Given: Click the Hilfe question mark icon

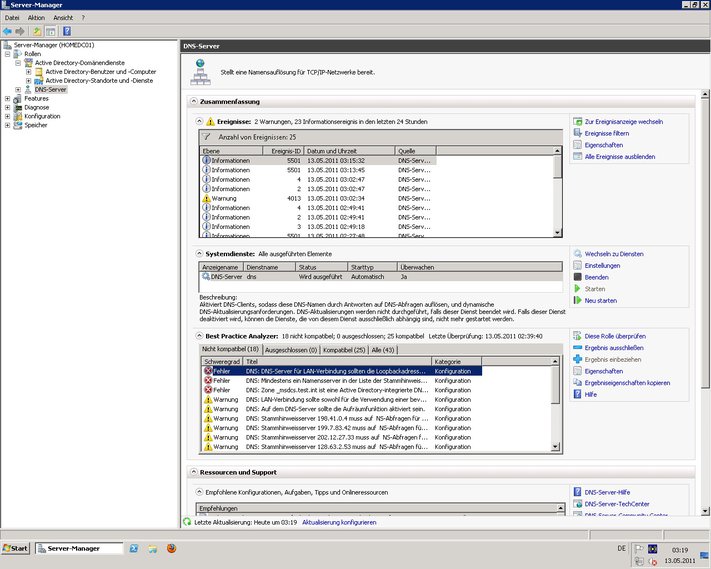Looking at the screenshot, I should click(577, 394).
